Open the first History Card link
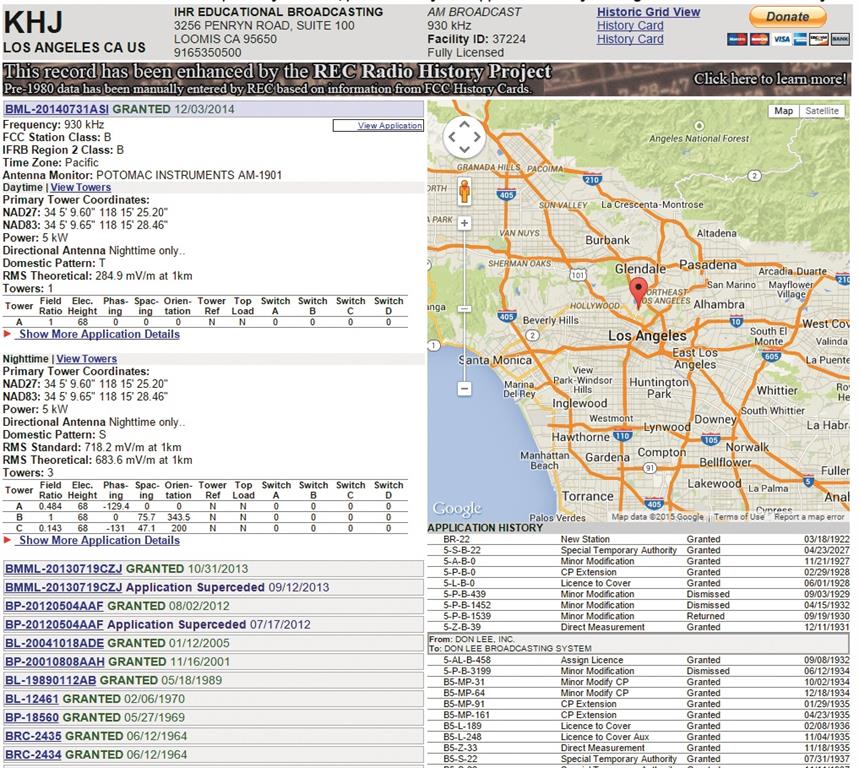Viewport: 859px width, 768px height. [630, 26]
